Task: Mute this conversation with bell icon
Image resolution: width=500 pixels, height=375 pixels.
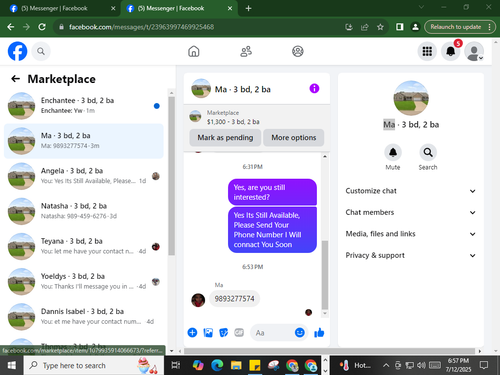Action: point(393,153)
